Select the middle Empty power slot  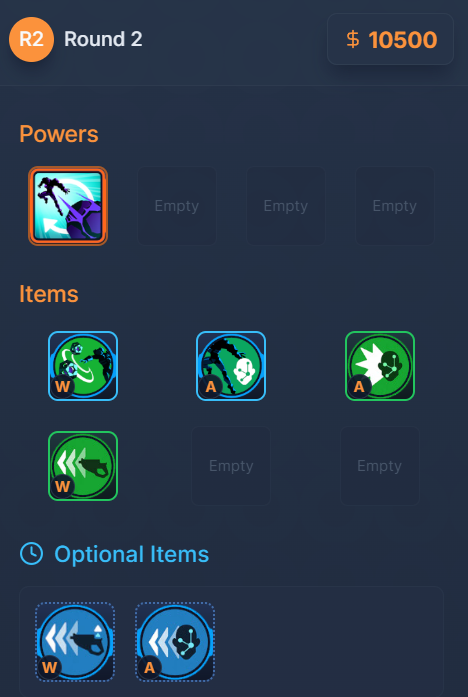[x=286, y=206]
